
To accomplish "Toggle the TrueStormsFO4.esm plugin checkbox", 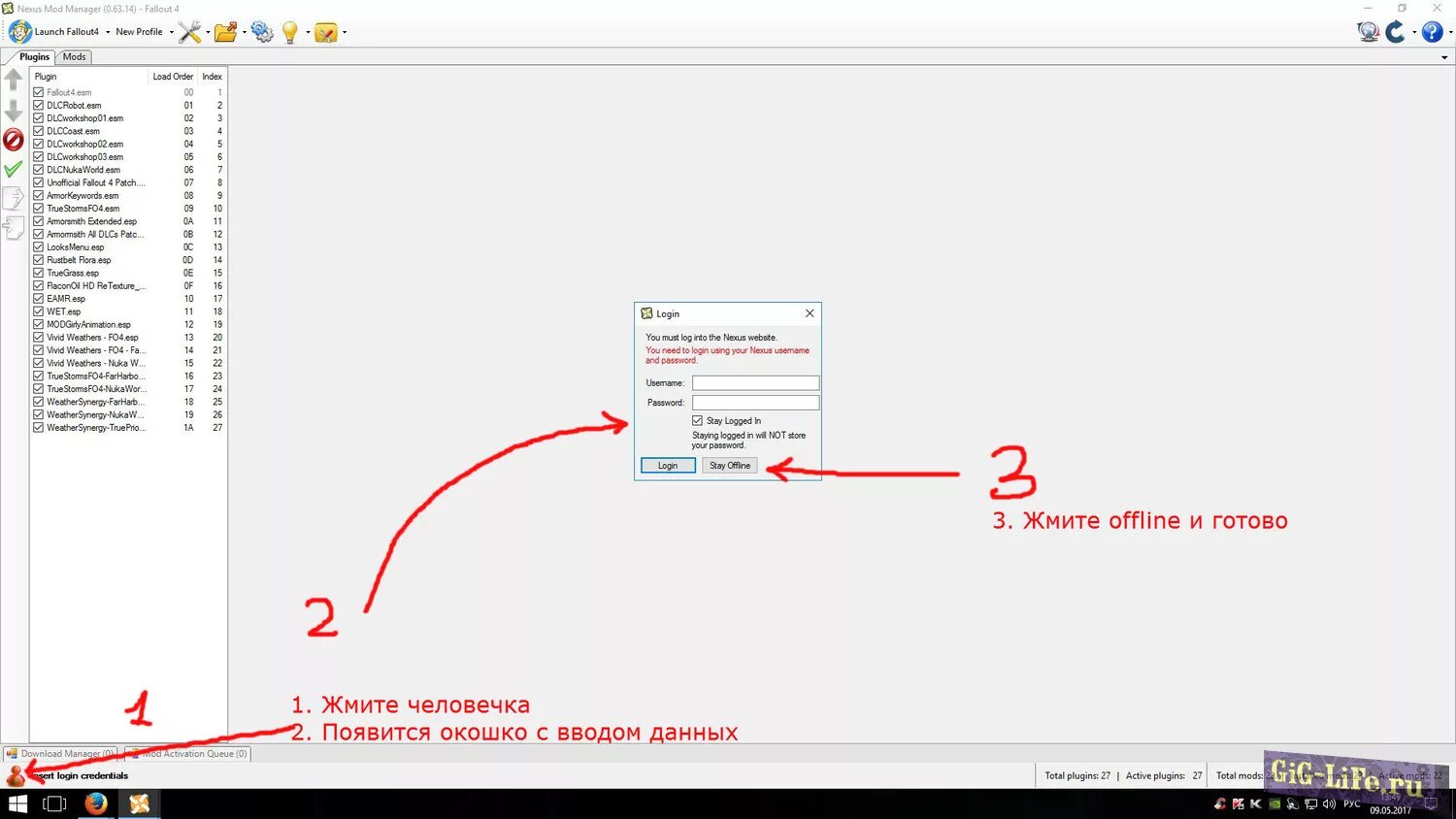I will (x=39, y=209).
